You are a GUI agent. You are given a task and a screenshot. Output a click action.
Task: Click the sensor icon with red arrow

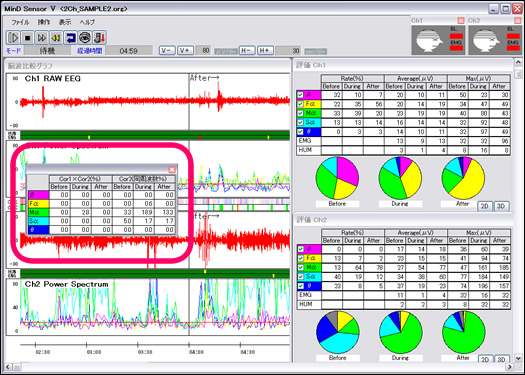click(x=99, y=38)
